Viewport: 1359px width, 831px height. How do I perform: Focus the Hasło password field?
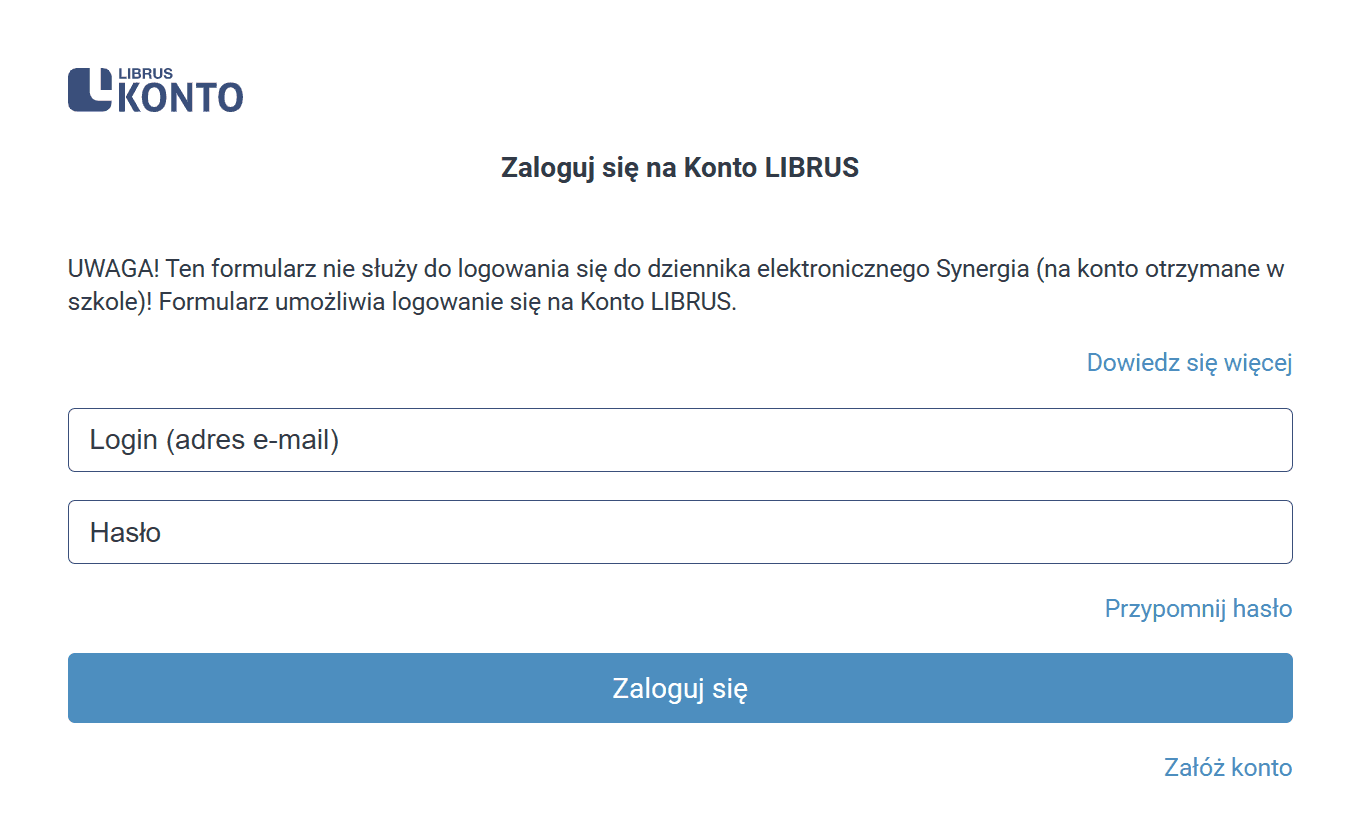click(x=680, y=532)
